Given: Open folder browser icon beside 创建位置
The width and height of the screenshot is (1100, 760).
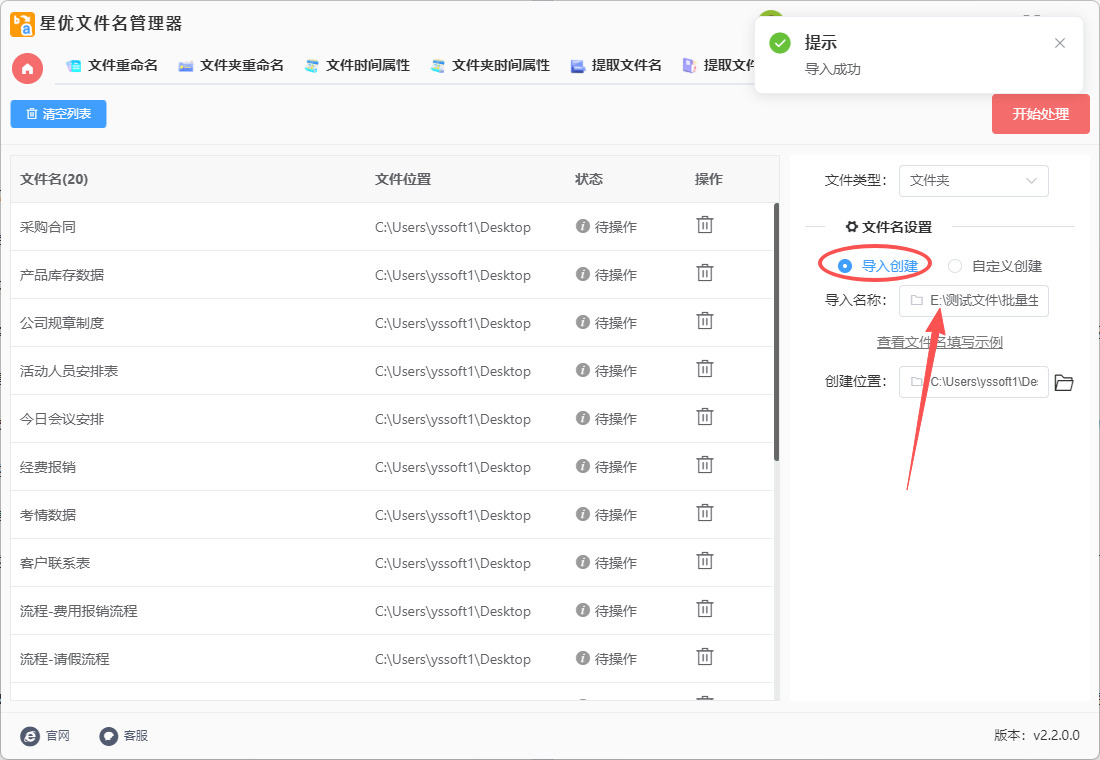Looking at the screenshot, I should (1064, 382).
